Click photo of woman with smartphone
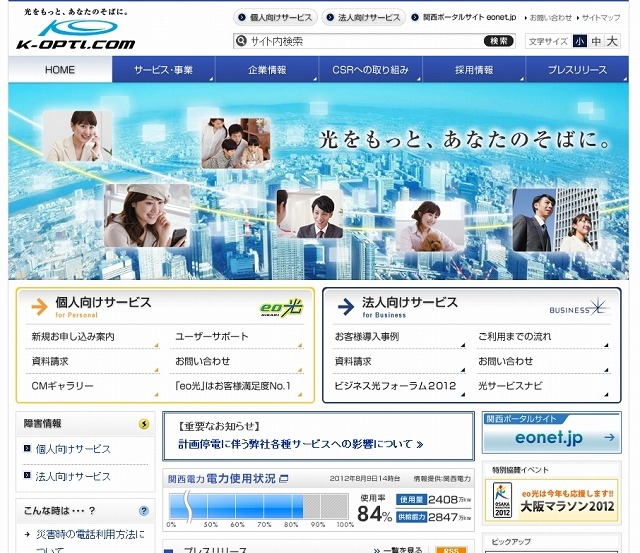The height and width of the screenshot is (553, 640). point(147,215)
